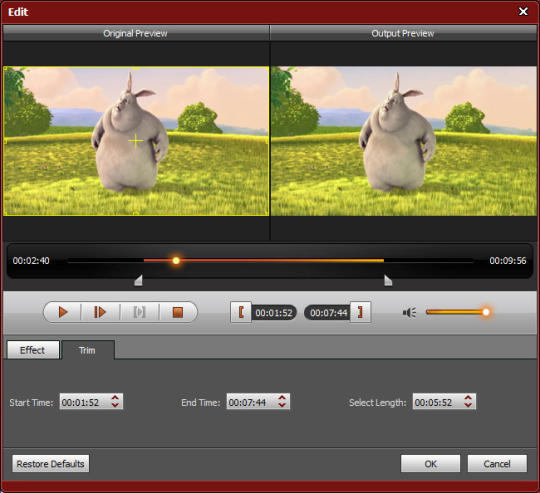Close the Edit window with X
Viewport: 540px width, 493px height.
523,12
